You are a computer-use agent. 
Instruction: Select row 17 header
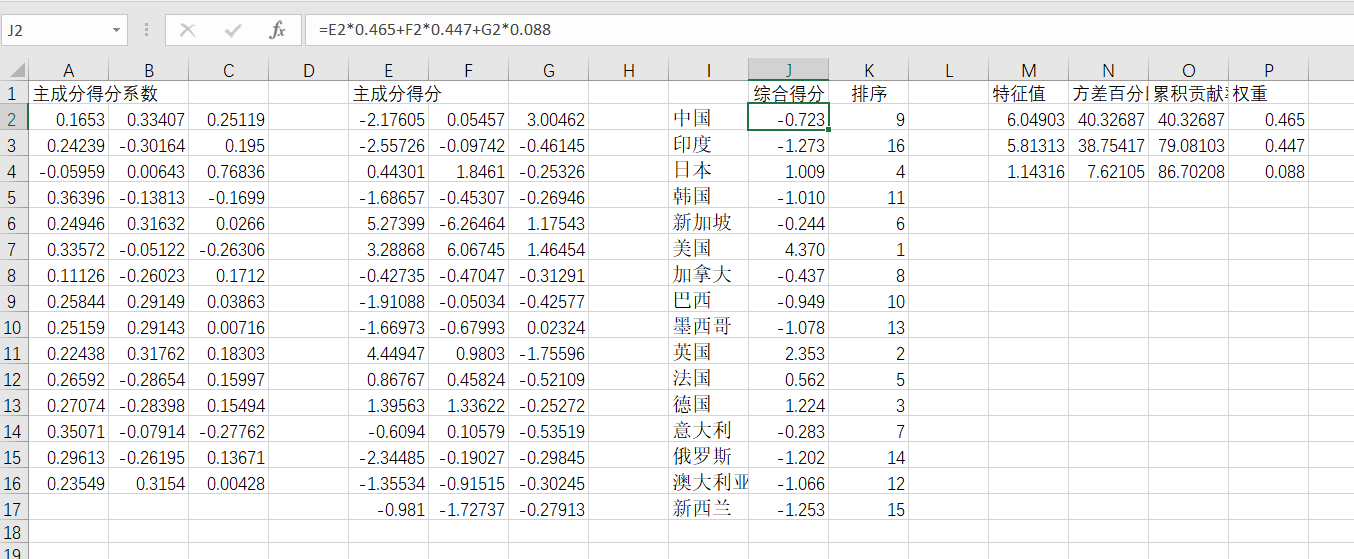(x=13, y=509)
